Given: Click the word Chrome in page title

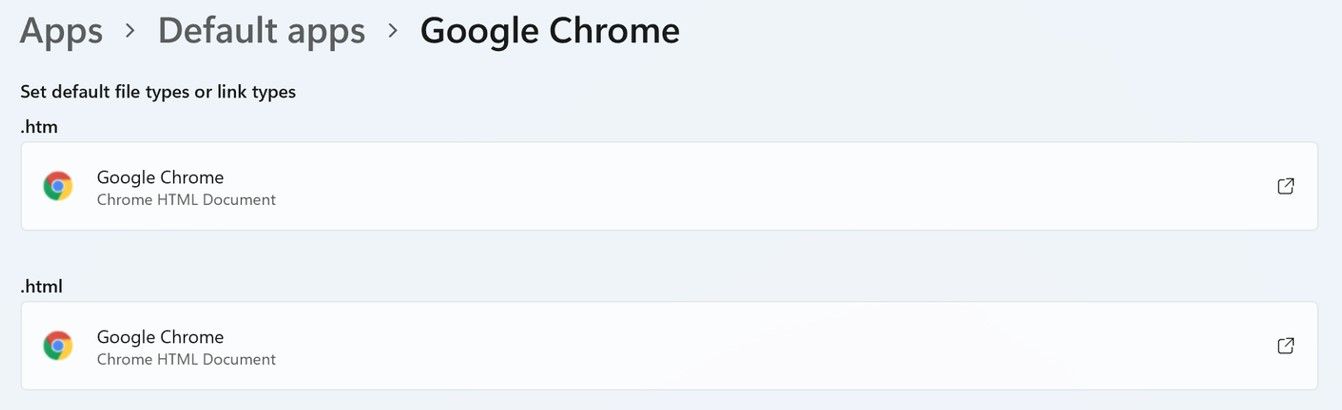Looking at the screenshot, I should click(617, 31).
